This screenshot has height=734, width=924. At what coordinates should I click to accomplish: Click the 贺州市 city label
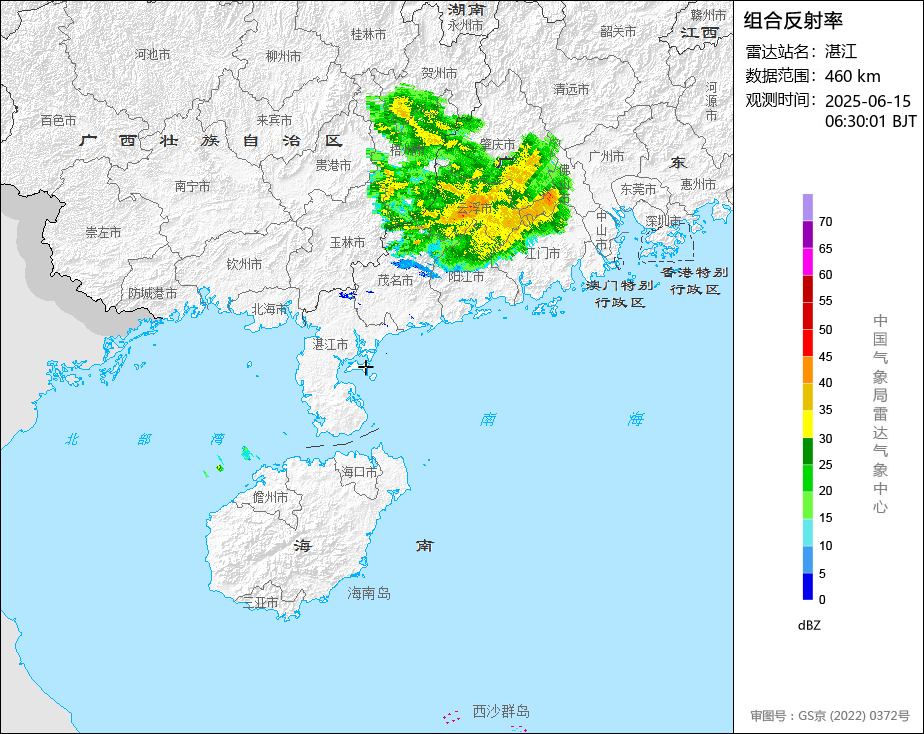[x=439, y=73]
